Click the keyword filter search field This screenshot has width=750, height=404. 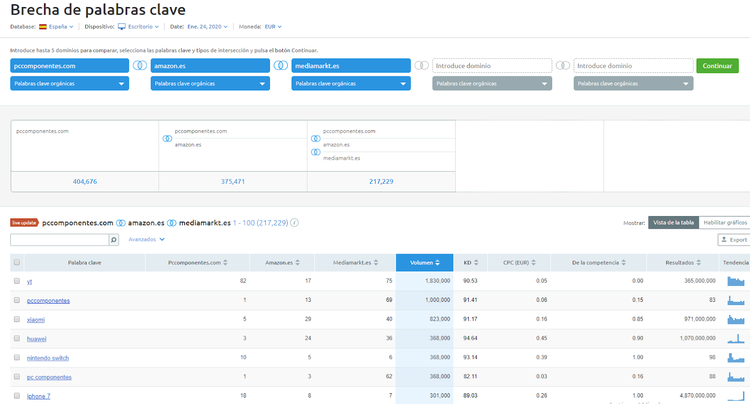(59, 240)
